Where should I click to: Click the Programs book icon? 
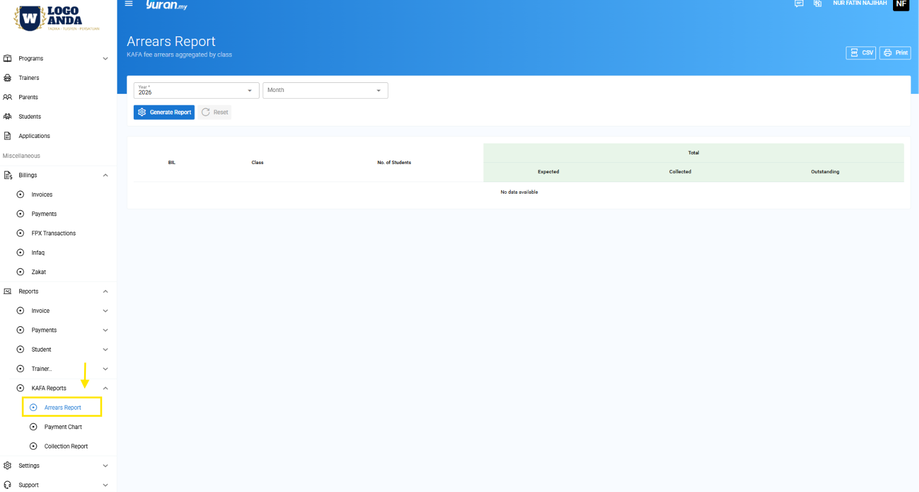(8, 59)
